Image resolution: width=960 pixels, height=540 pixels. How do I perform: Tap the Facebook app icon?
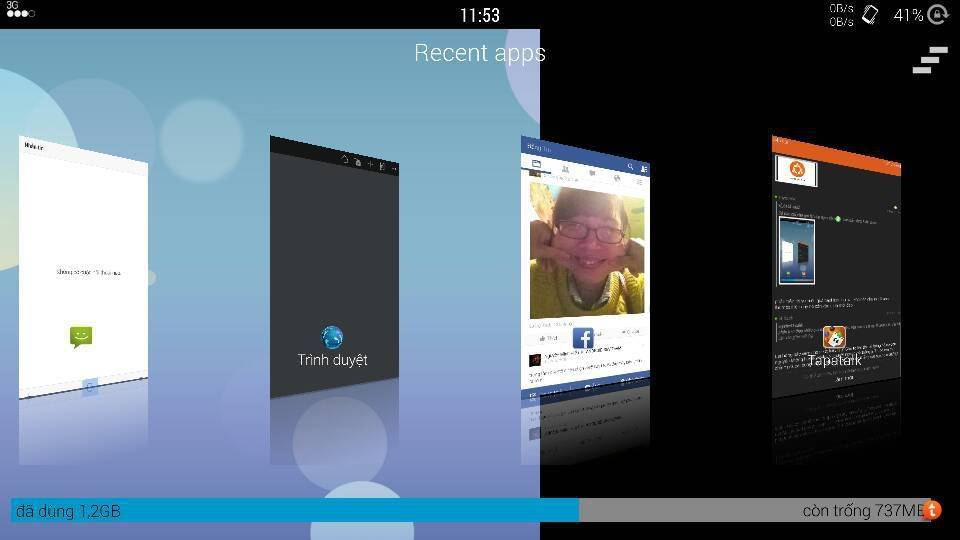[583, 338]
